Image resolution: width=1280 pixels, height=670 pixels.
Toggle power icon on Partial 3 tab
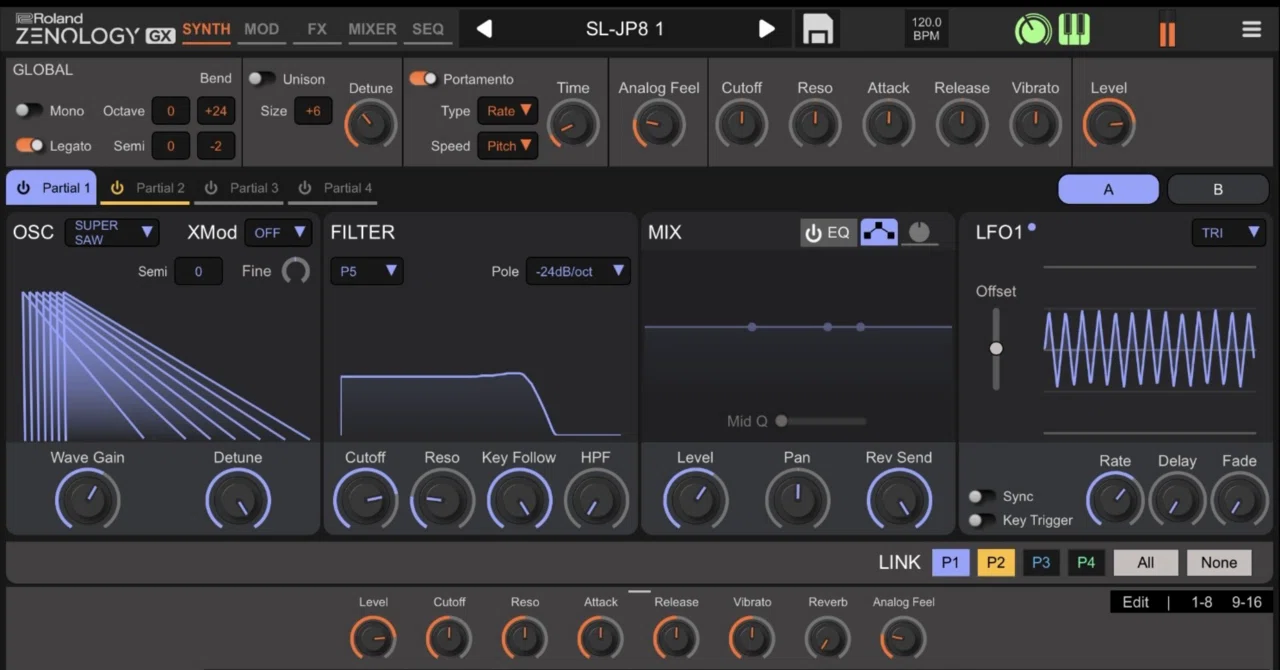pyautogui.click(x=211, y=188)
